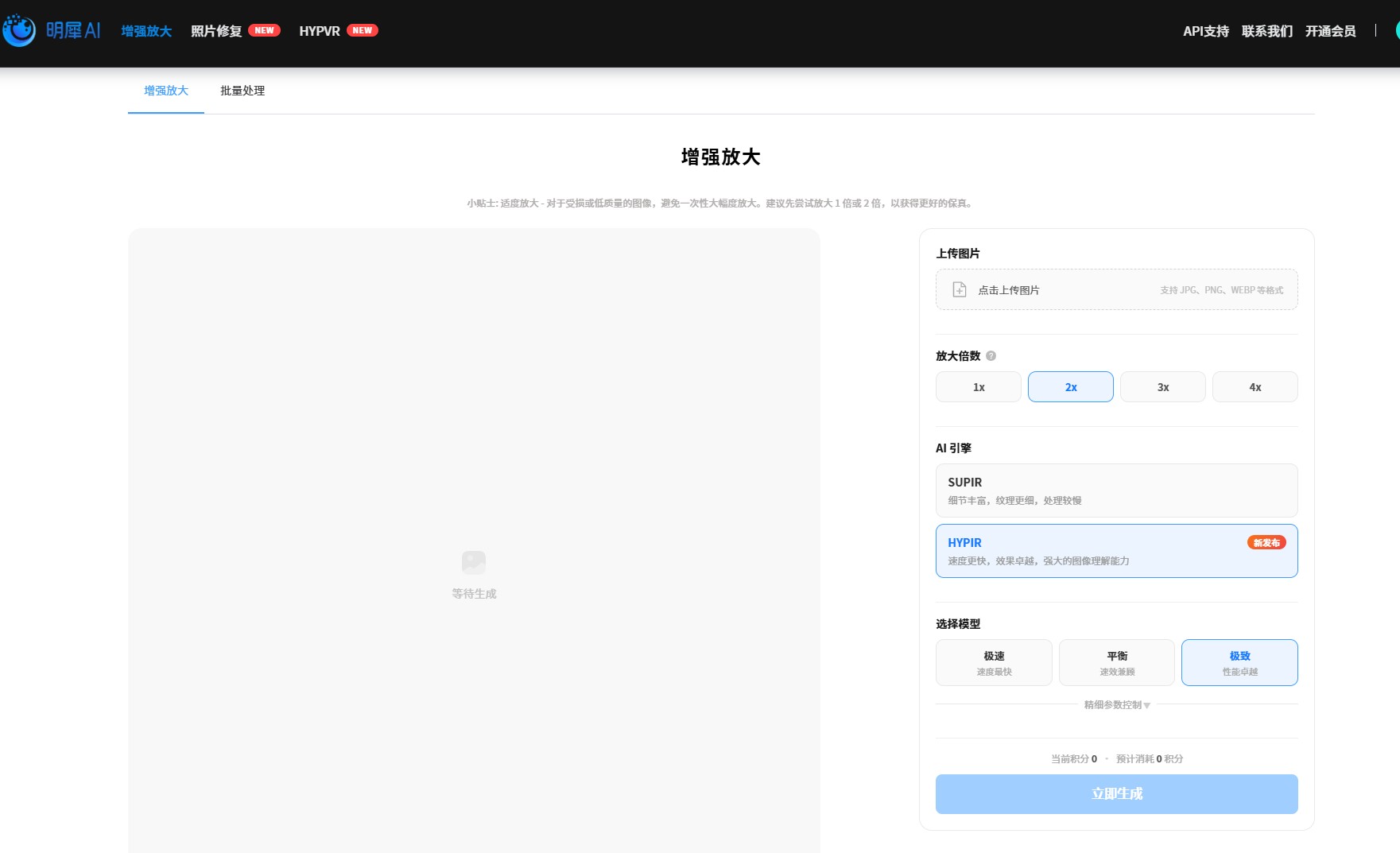Image resolution: width=1400 pixels, height=853 pixels.
Task: Click the NEW badge next to HYPVR
Action: tap(363, 30)
